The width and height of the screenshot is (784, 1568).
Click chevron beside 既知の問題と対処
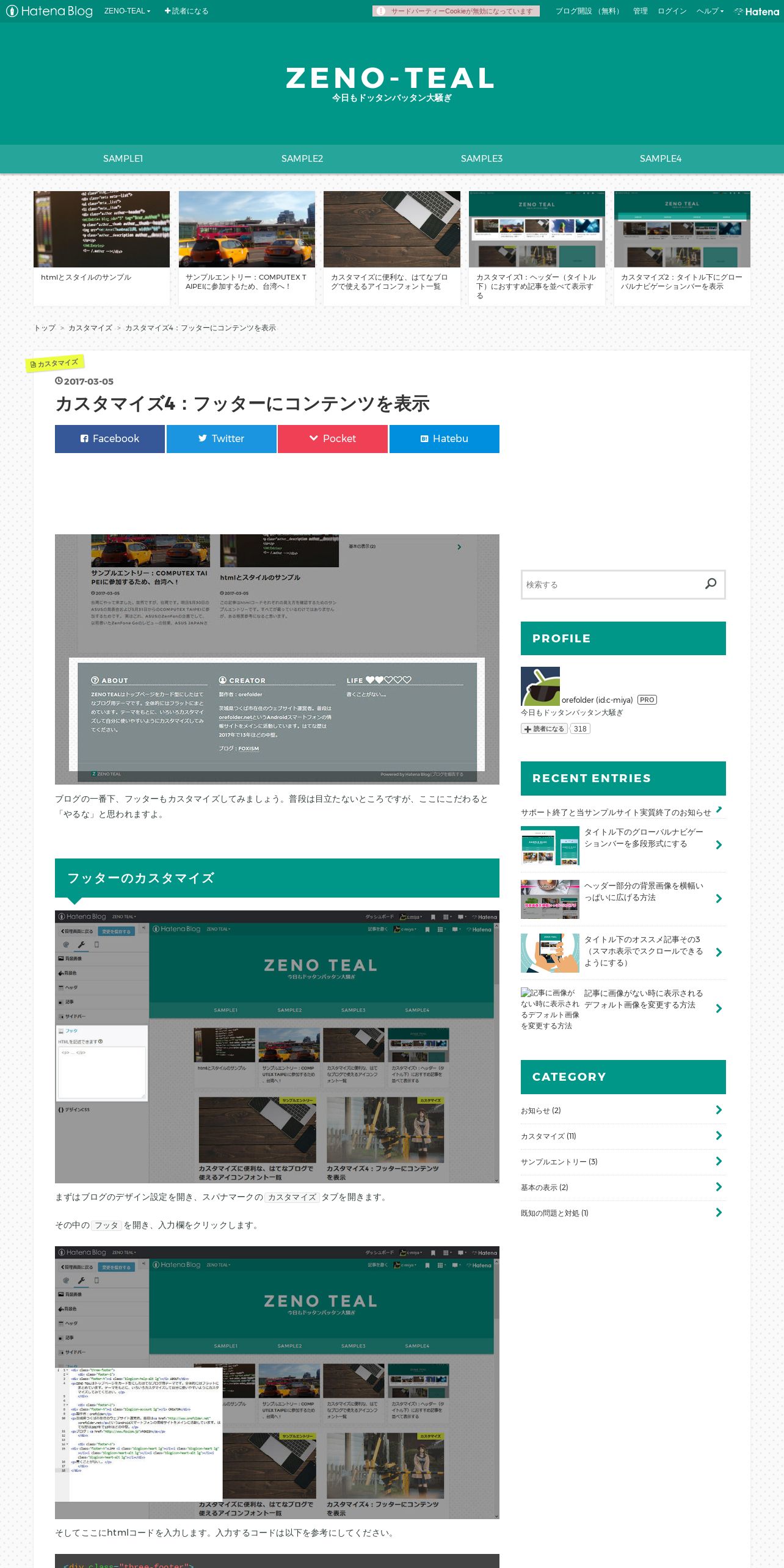point(719,1213)
